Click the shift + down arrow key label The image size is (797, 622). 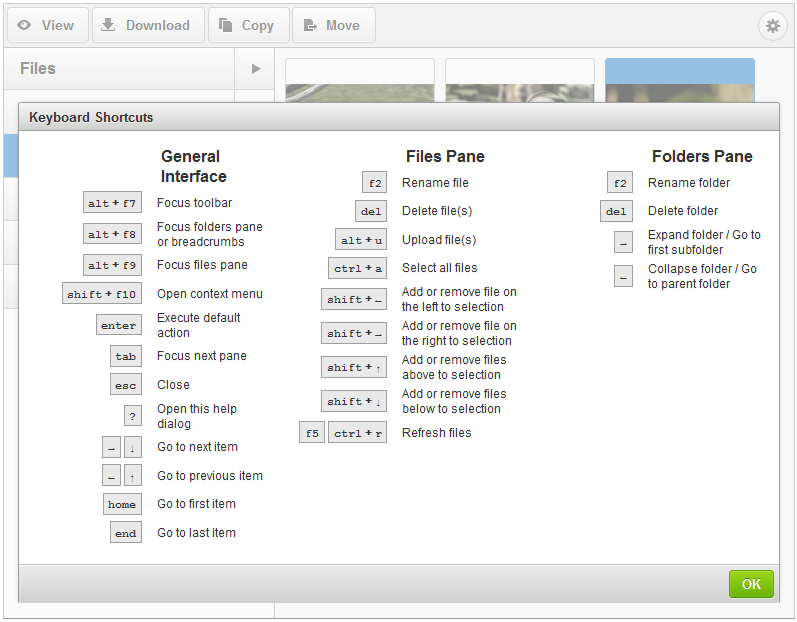(354, 401)
